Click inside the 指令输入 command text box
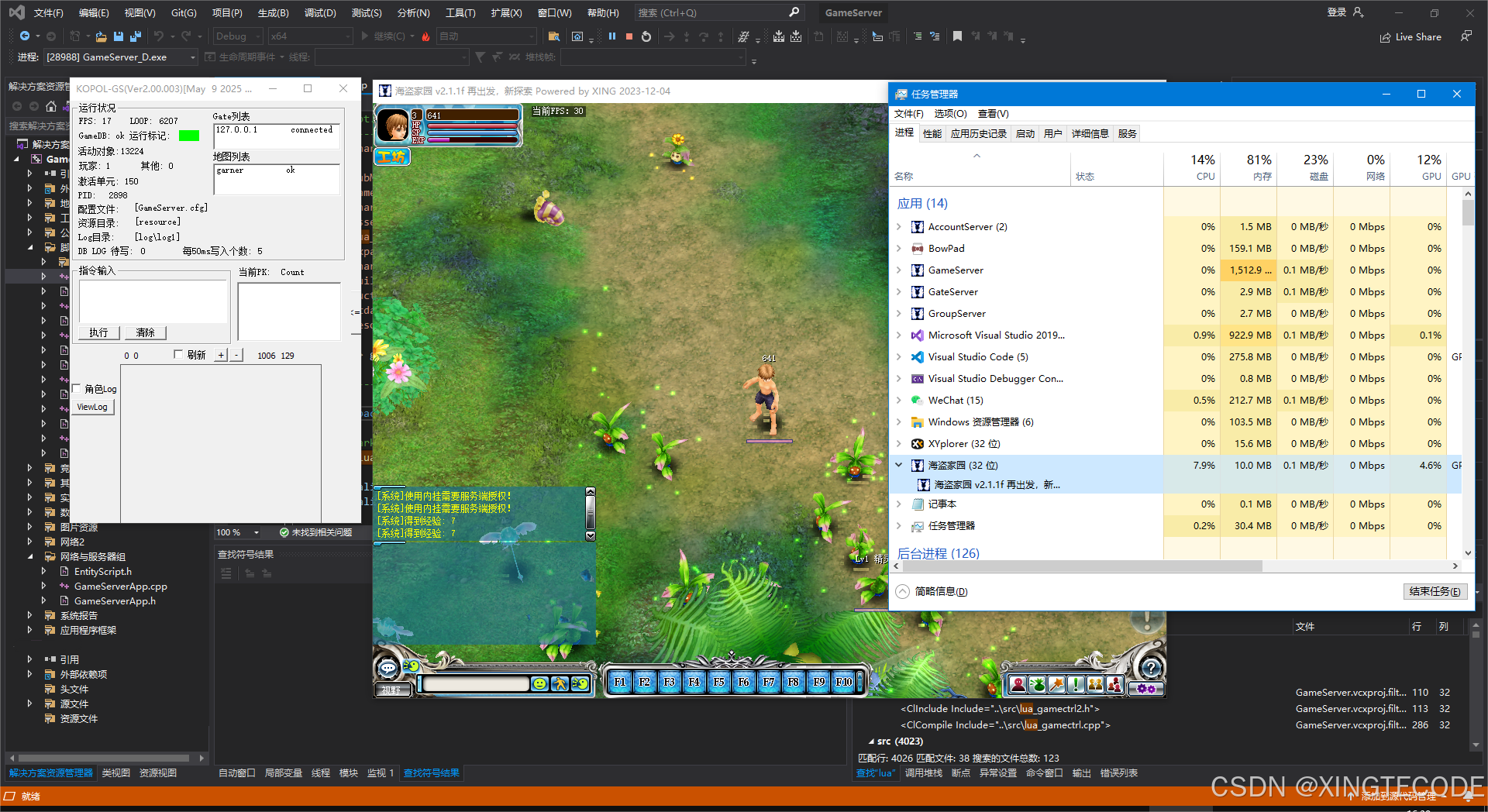The width and height of the screenshot is (1488, 812). (153, 301)
